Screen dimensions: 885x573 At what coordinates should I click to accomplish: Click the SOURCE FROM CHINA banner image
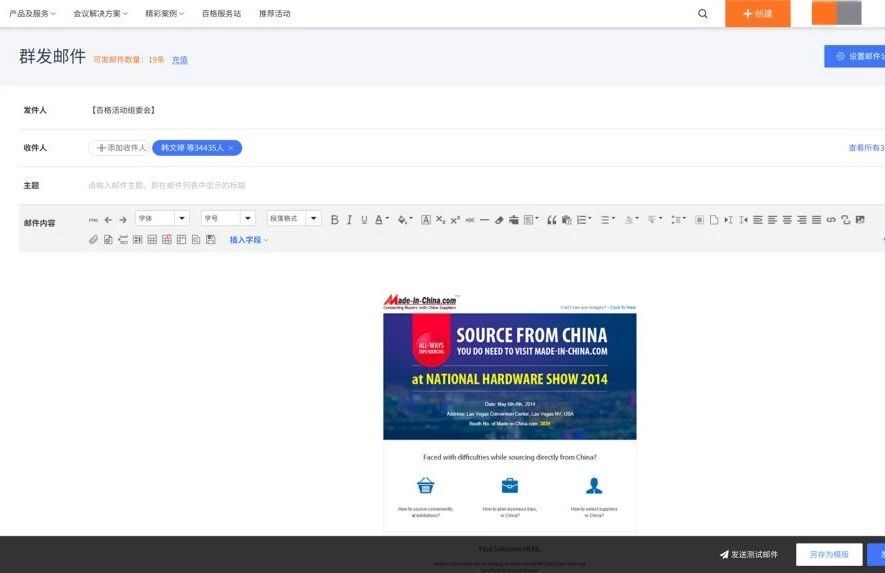[x=510, y=377]
